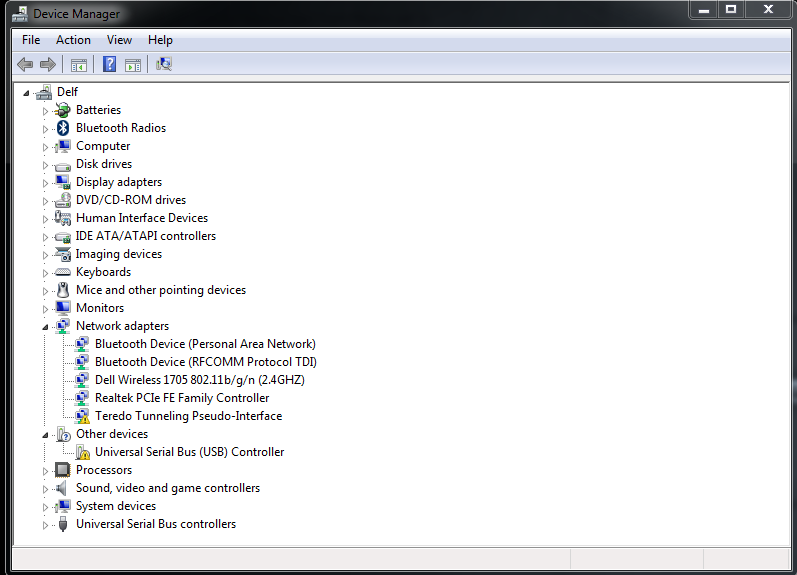The width and height of the screenshot is (797, 575).
Task: Click the Show/Hide Console Tree toolbar icon
Action: click(79, 65)
